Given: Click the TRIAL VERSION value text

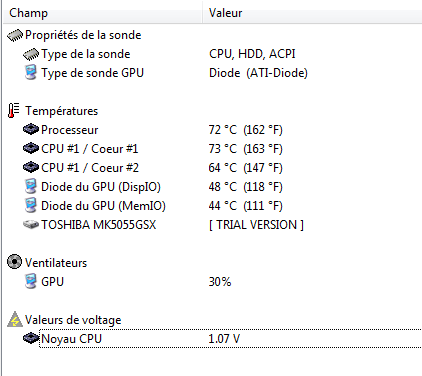Looking at the screenshot, I should 256,225.
